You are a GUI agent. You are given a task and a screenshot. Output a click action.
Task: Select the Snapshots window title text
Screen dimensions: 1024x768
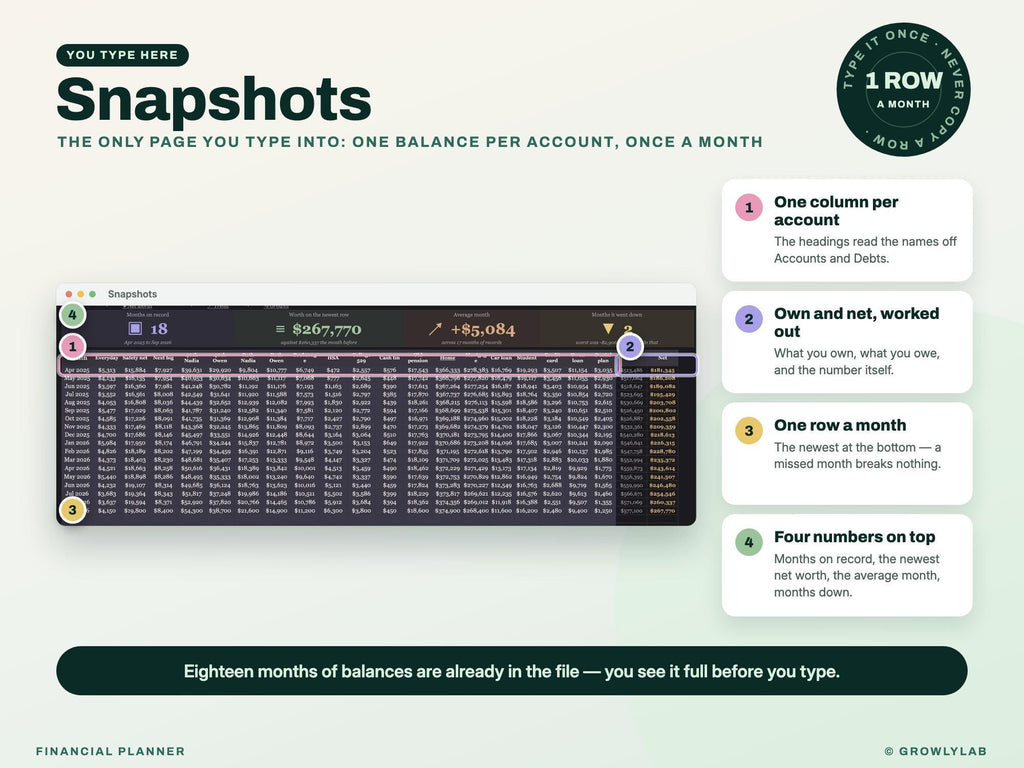[133, 294]
